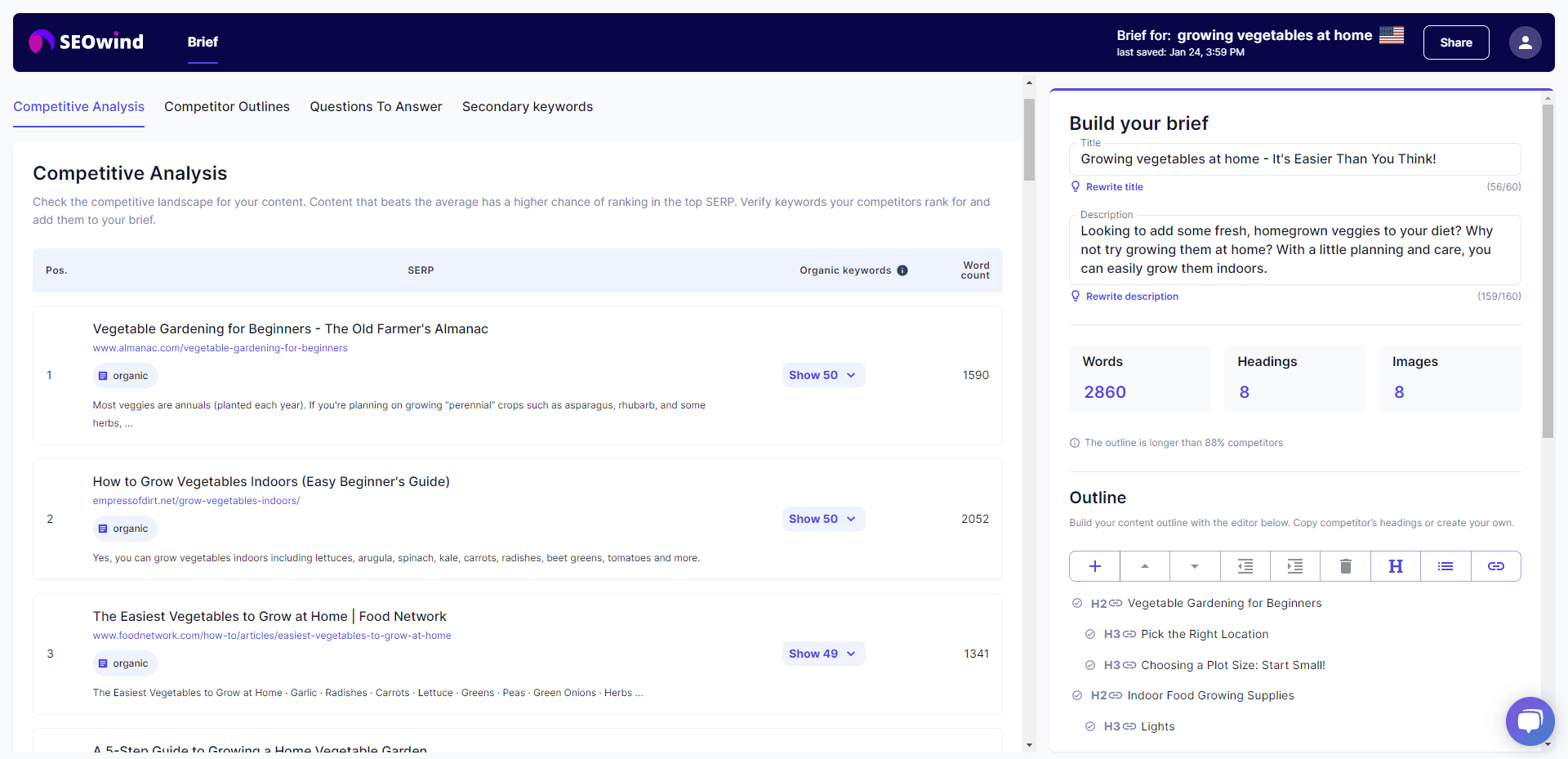Expand Show 50 keywords for Old Farmer's Almanac result
Viewport: 1568px width, 759px height.
click(x=822, y=374)
